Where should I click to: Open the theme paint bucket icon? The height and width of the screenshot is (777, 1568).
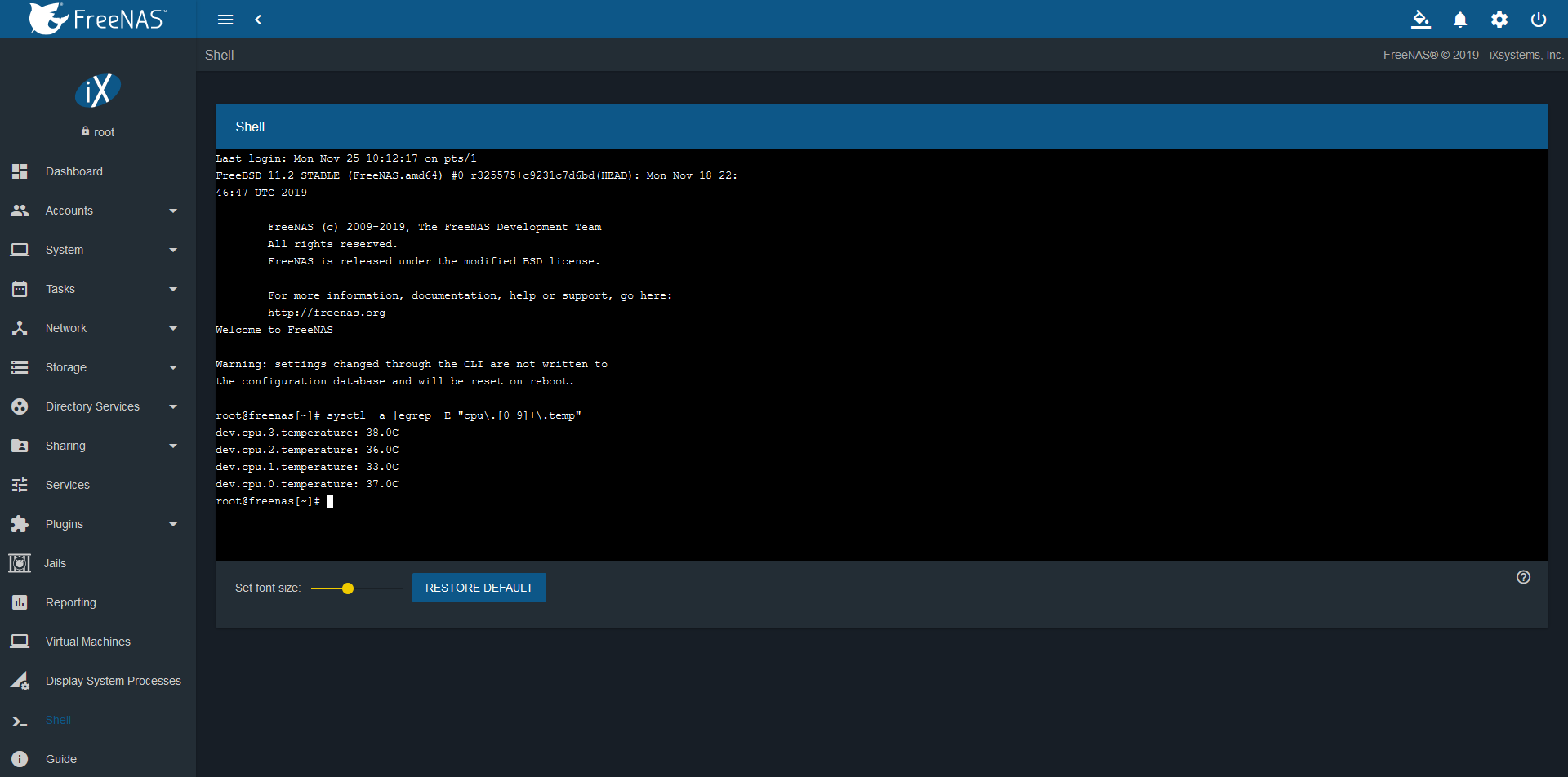[1421, 20]
